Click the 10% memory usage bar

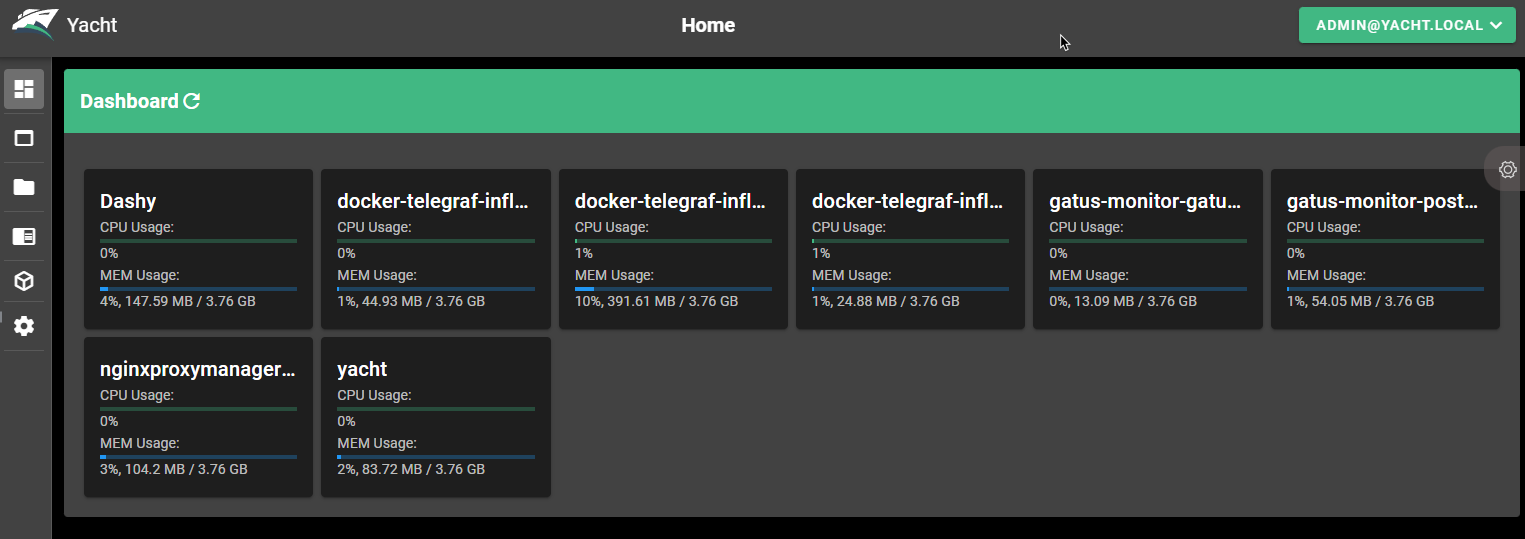(673, 289)
